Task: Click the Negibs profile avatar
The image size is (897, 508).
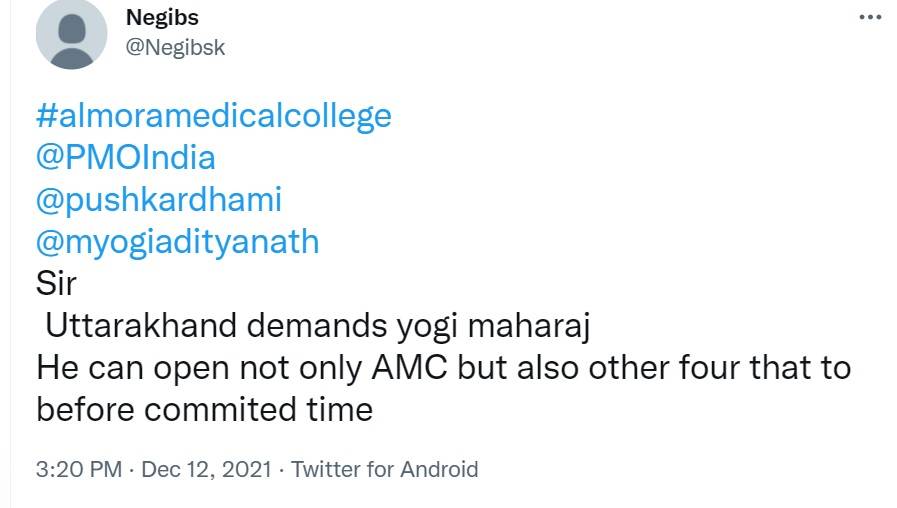Action: [x=72, y=34]
